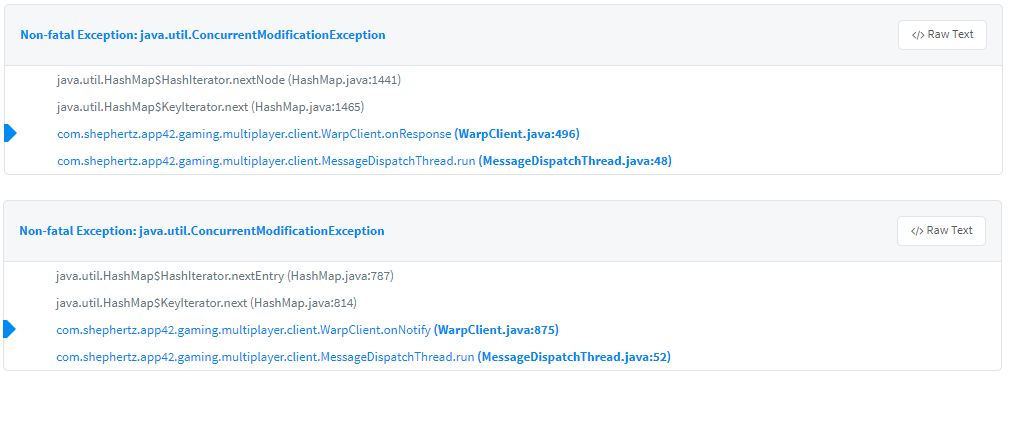The image size is (1012, 431).
Task: Click the blue arrow marker beside WarpClient.onResponse
Action: 11,133
